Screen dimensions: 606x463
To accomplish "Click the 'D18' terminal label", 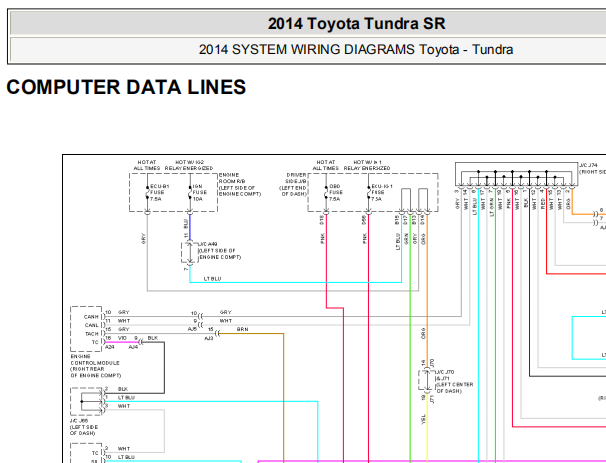I will pyautogui.click(x=322, y=221).
